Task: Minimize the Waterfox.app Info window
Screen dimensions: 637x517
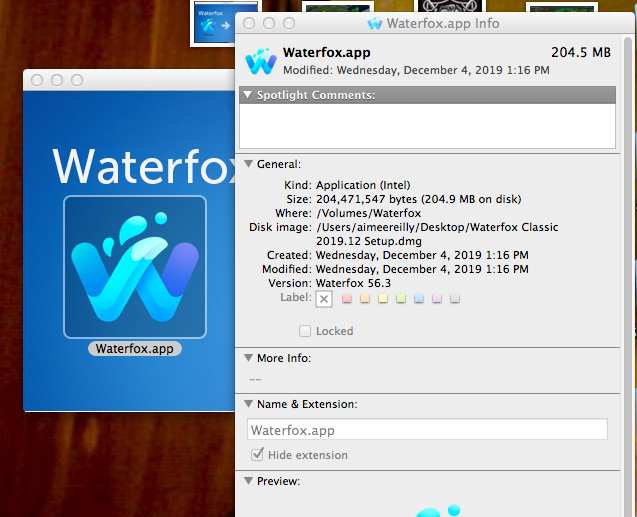Action: click(x=269, y=23)
